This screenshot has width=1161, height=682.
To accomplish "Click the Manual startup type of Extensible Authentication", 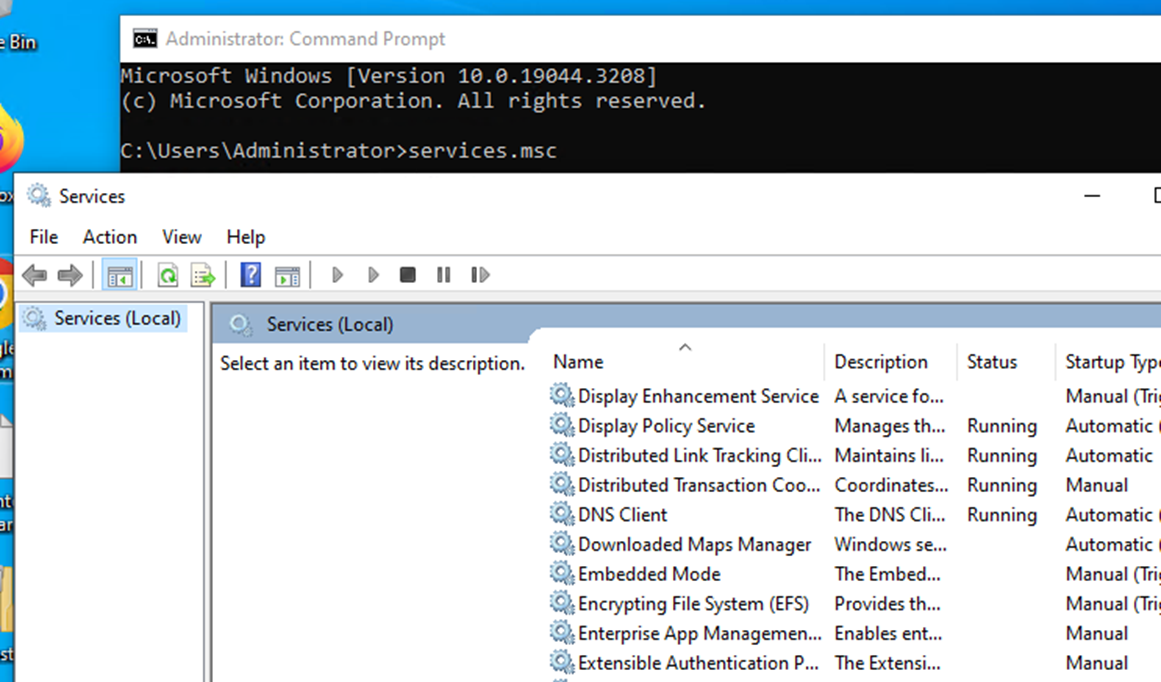I will coord(1097,663).
